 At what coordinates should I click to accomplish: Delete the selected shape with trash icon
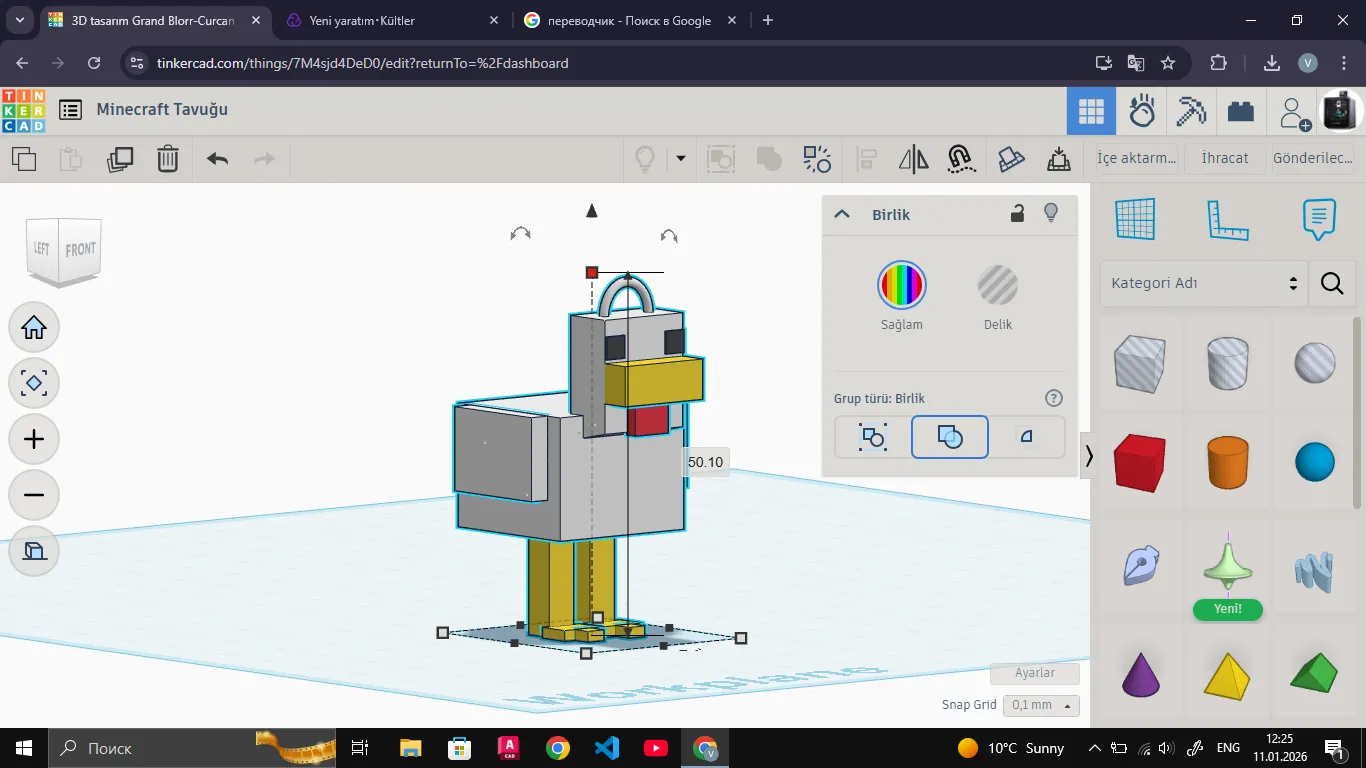(168, 159)
